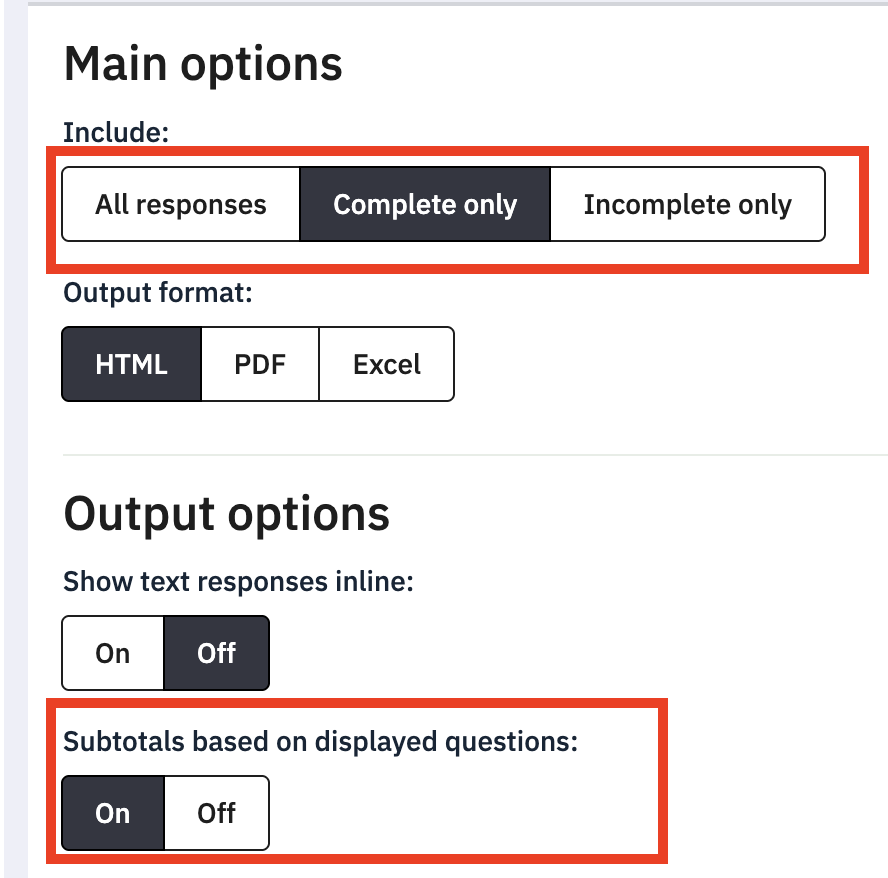Click the Main options heading
Image resolution: width=888 pixels, height=878 pixels.
[x=203, y=64]
